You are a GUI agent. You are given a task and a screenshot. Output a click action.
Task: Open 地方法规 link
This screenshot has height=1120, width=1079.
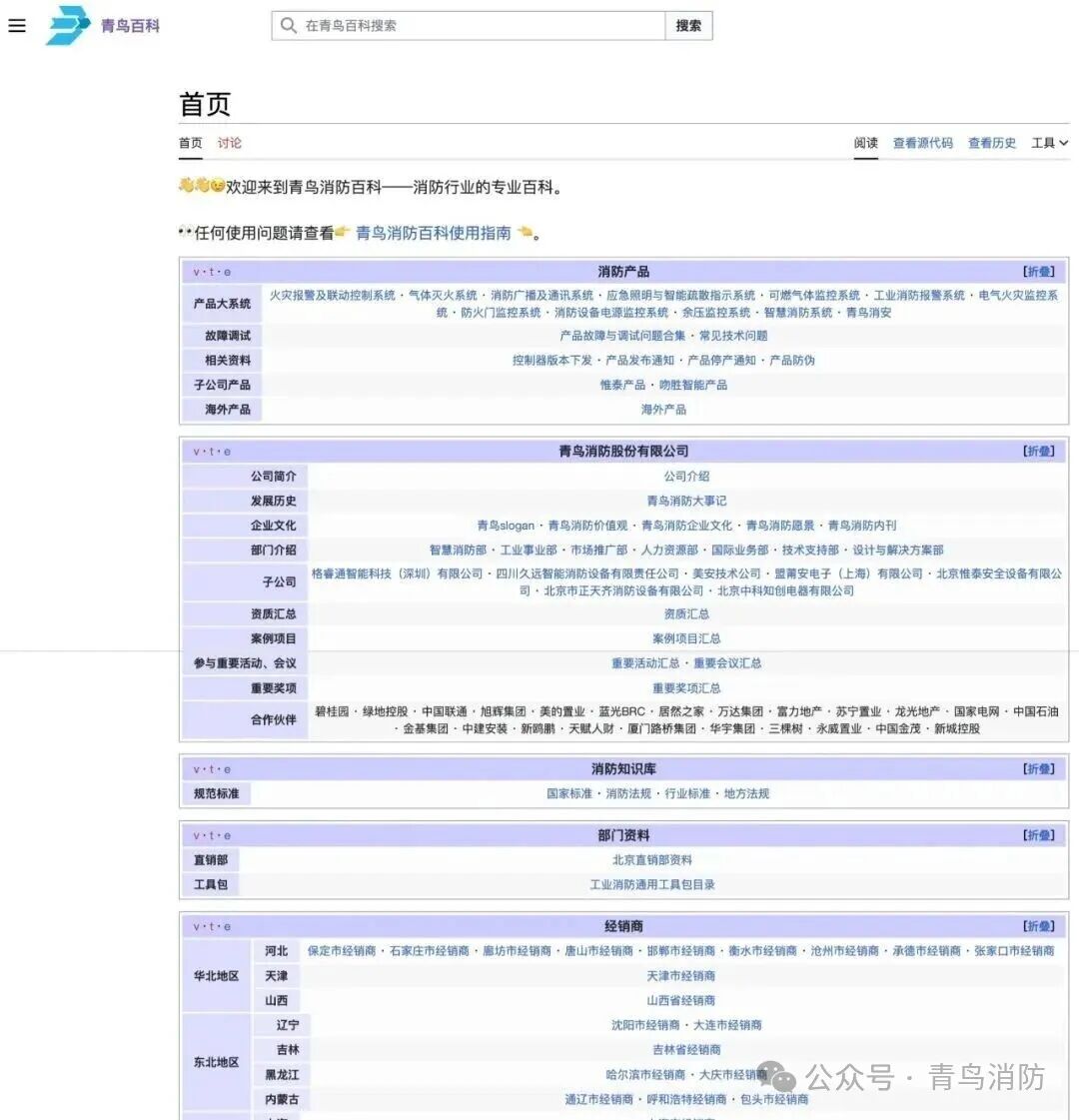746,793
